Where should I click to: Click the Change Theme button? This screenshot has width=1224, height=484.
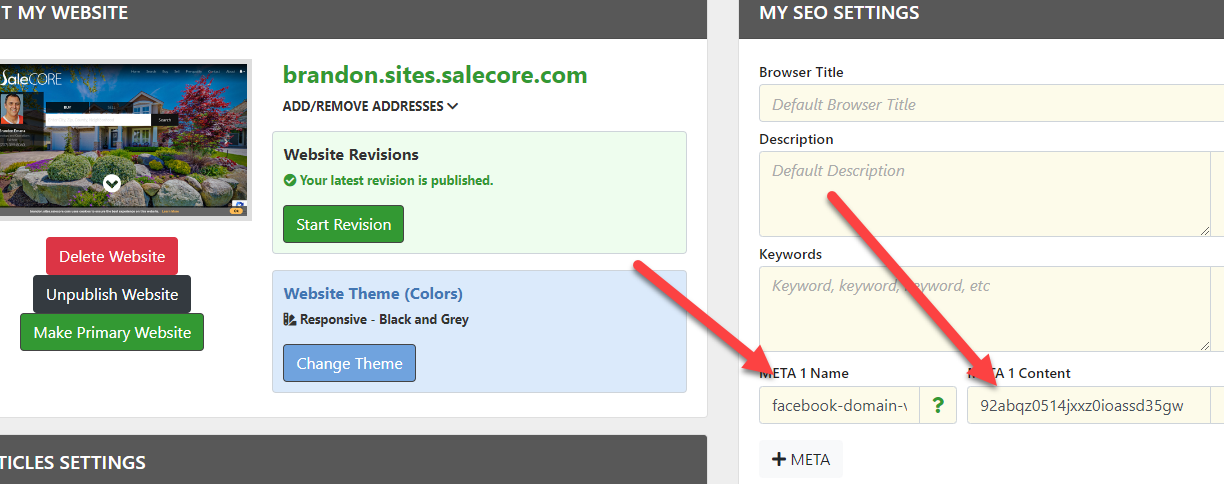coord(349,363)
